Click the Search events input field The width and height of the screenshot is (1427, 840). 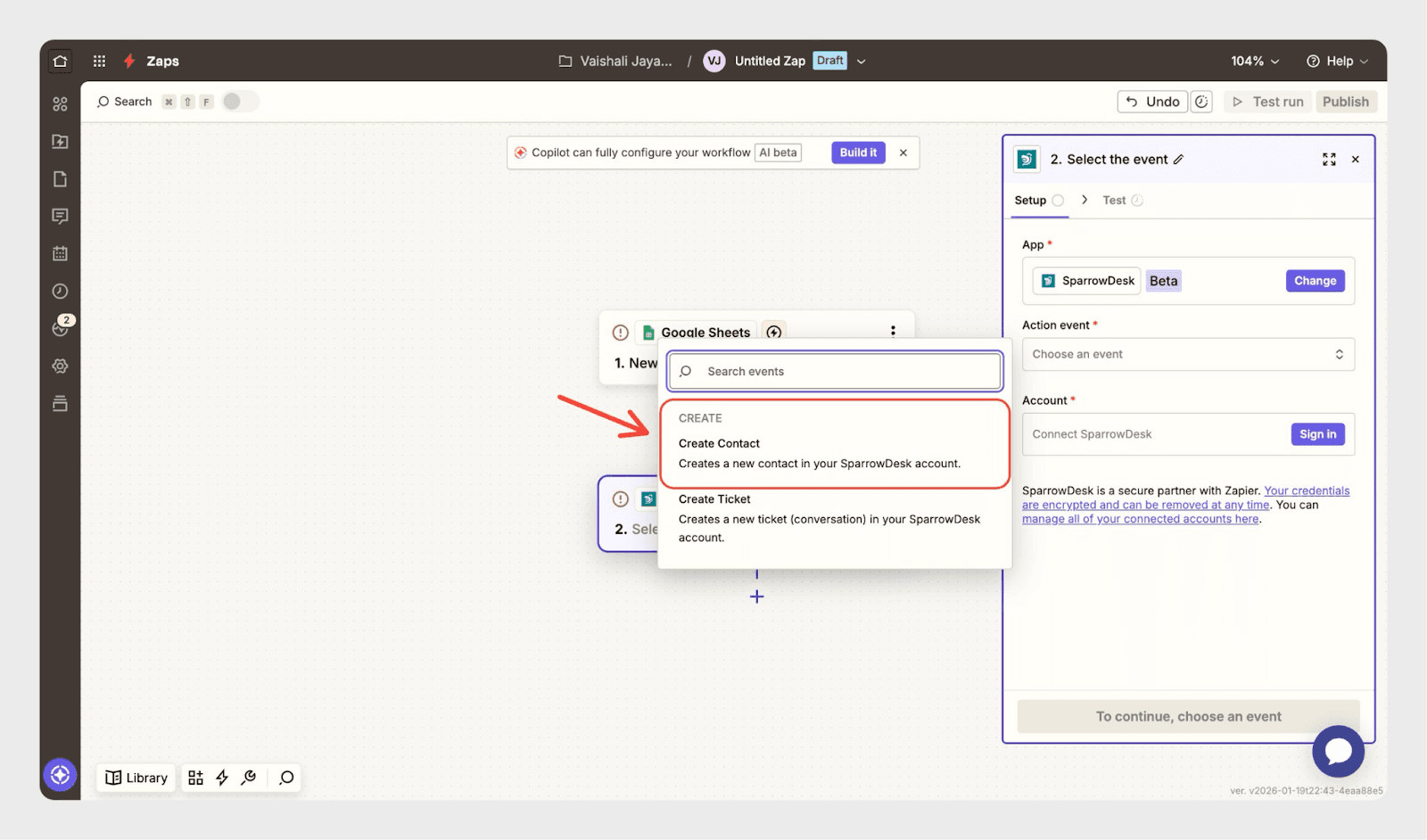[x=834, y=372]
